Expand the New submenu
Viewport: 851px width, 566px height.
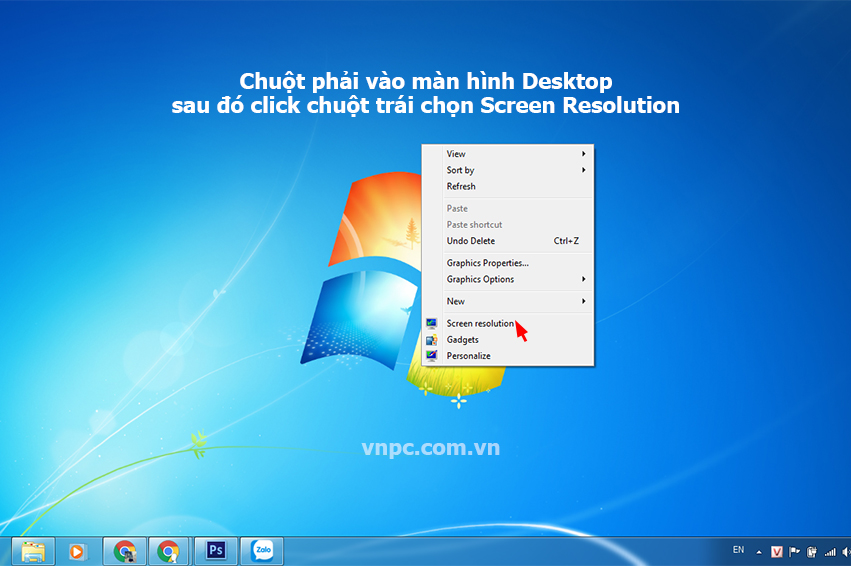coord(508,301)
